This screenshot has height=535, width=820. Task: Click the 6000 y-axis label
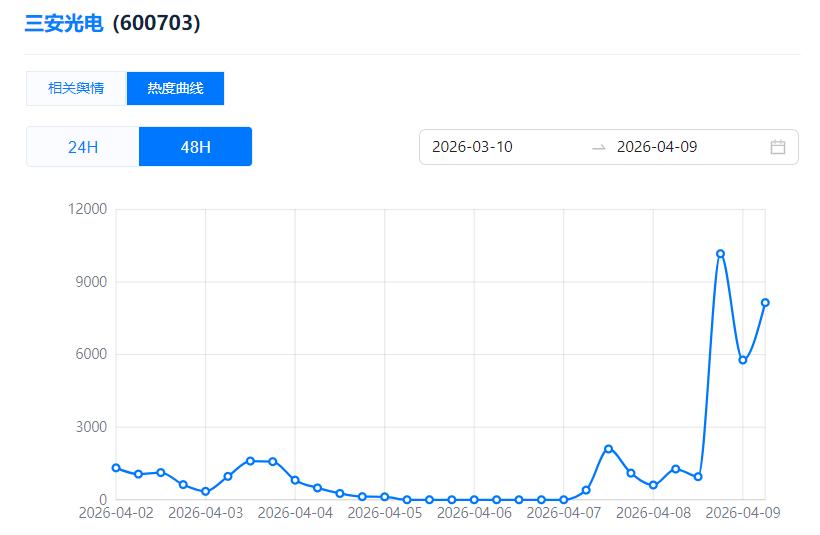click(x=91, y=354)
